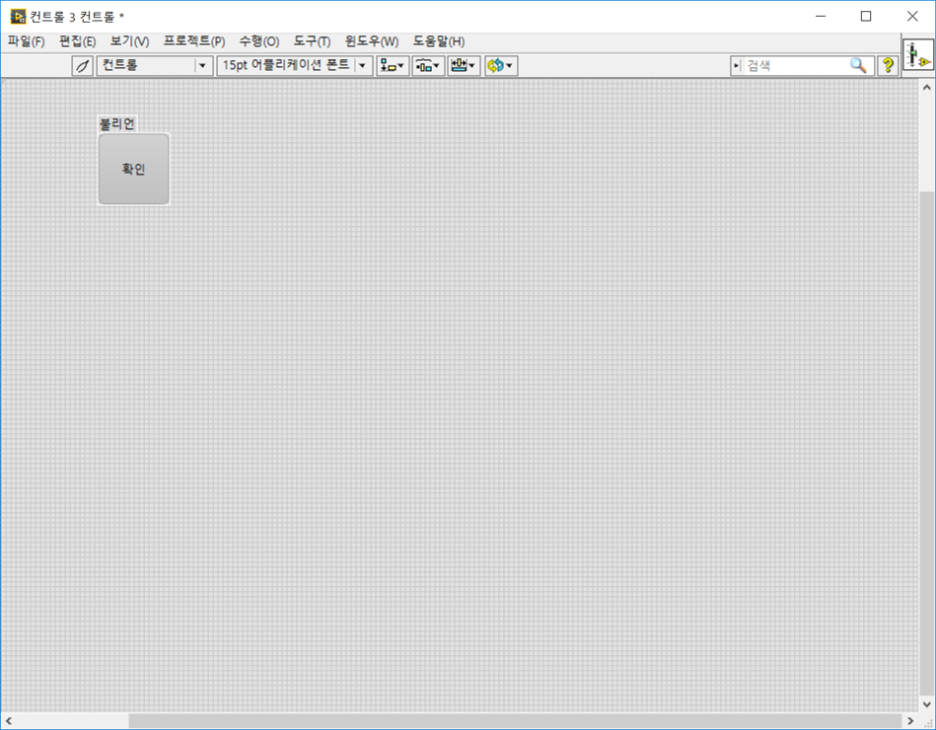The height and width of the screenshot is (730, 936).
Task: Click the horizontal scrollbar right arrow
Action: pos(910,720)
